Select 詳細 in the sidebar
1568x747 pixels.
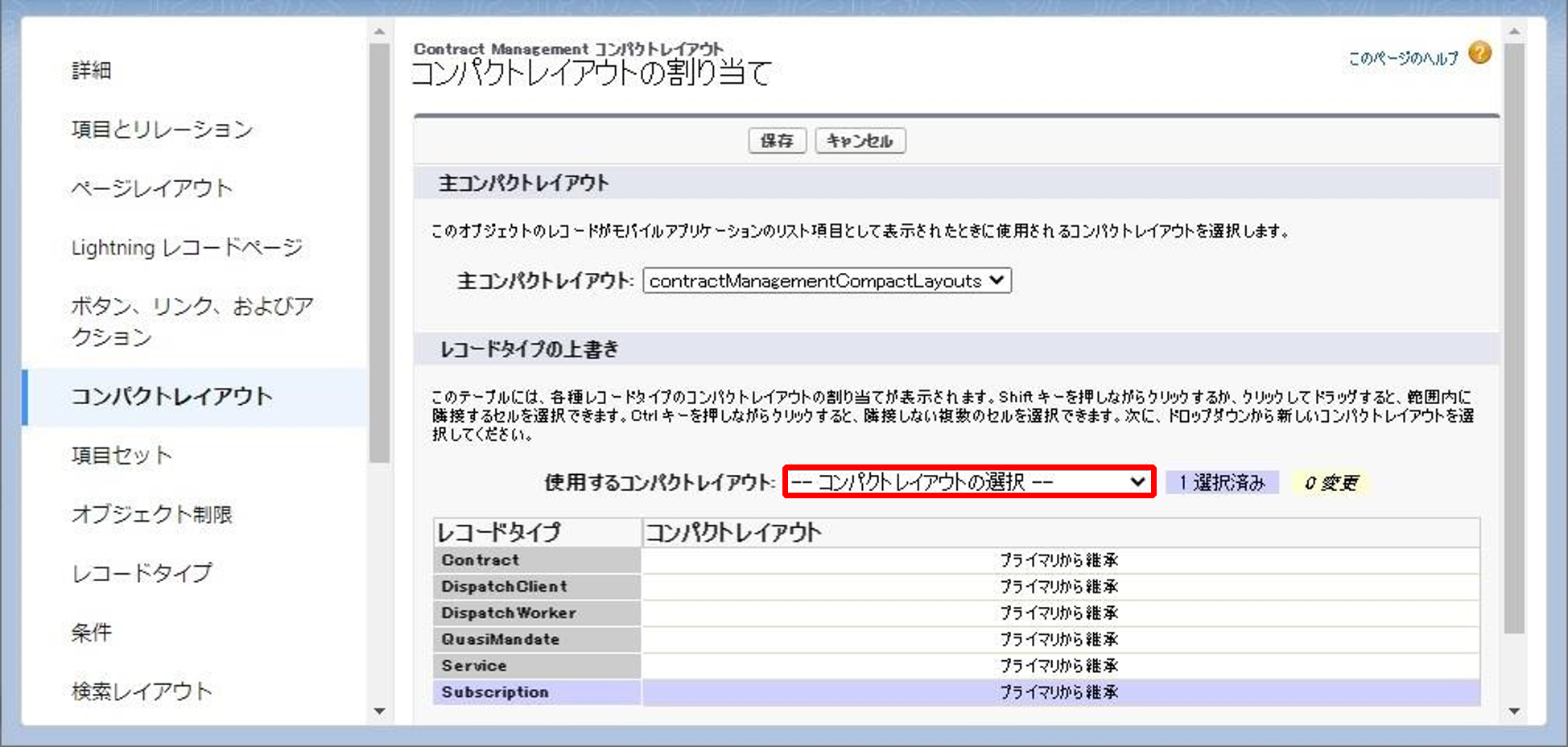(91, 71)
